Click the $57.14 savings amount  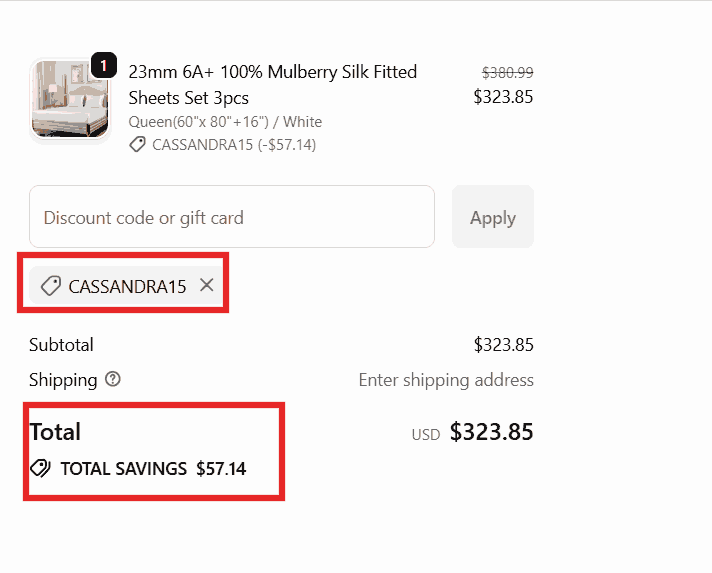point(221,468)
